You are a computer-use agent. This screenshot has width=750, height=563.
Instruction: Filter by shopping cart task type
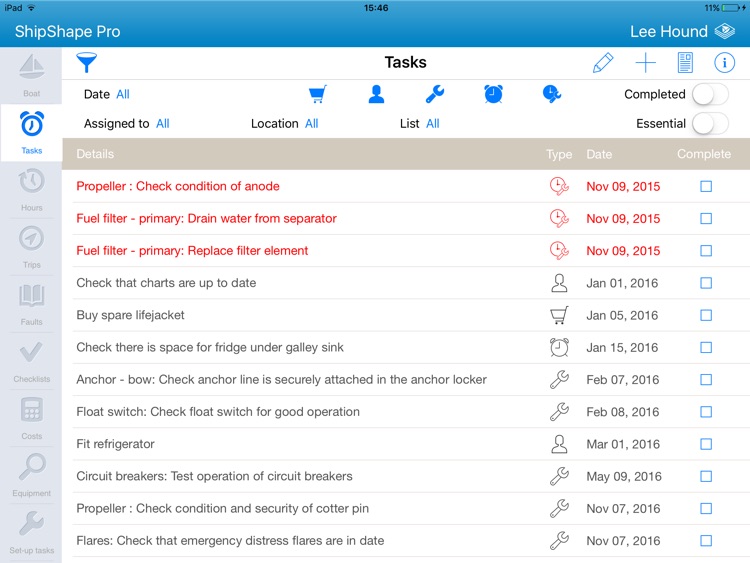(x=318, y=94)
